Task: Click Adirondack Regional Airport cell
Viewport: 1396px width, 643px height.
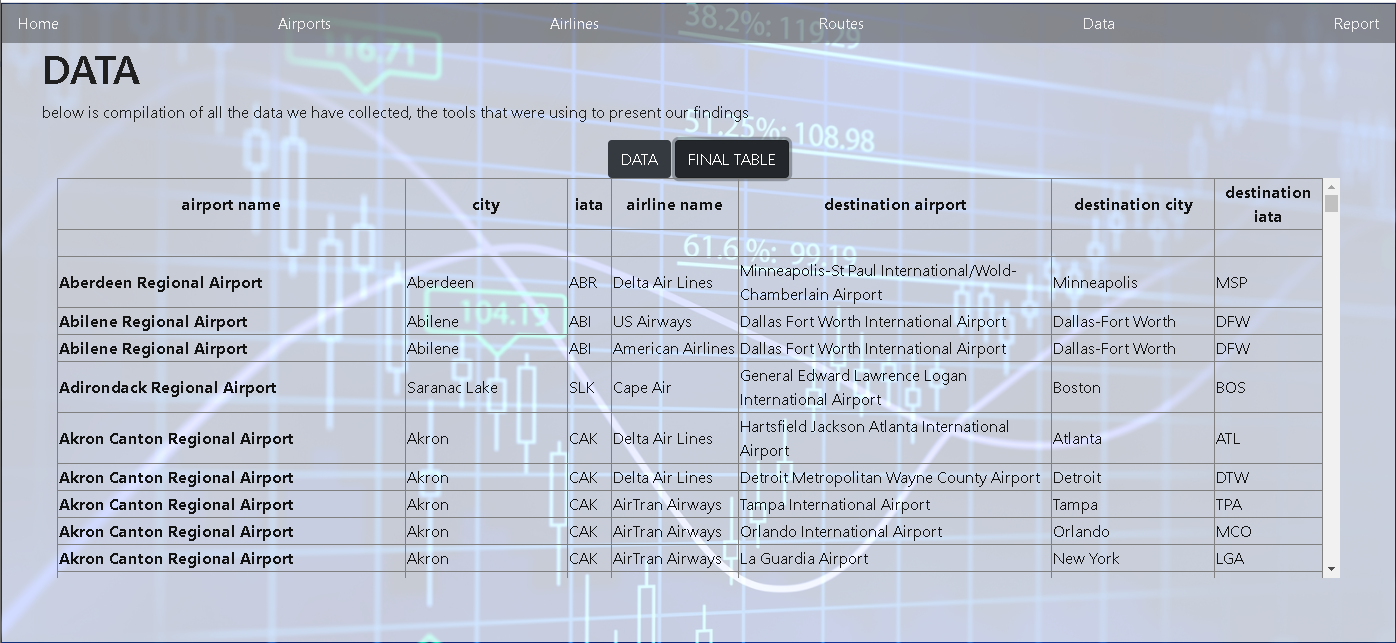Action: pos(231,387)
